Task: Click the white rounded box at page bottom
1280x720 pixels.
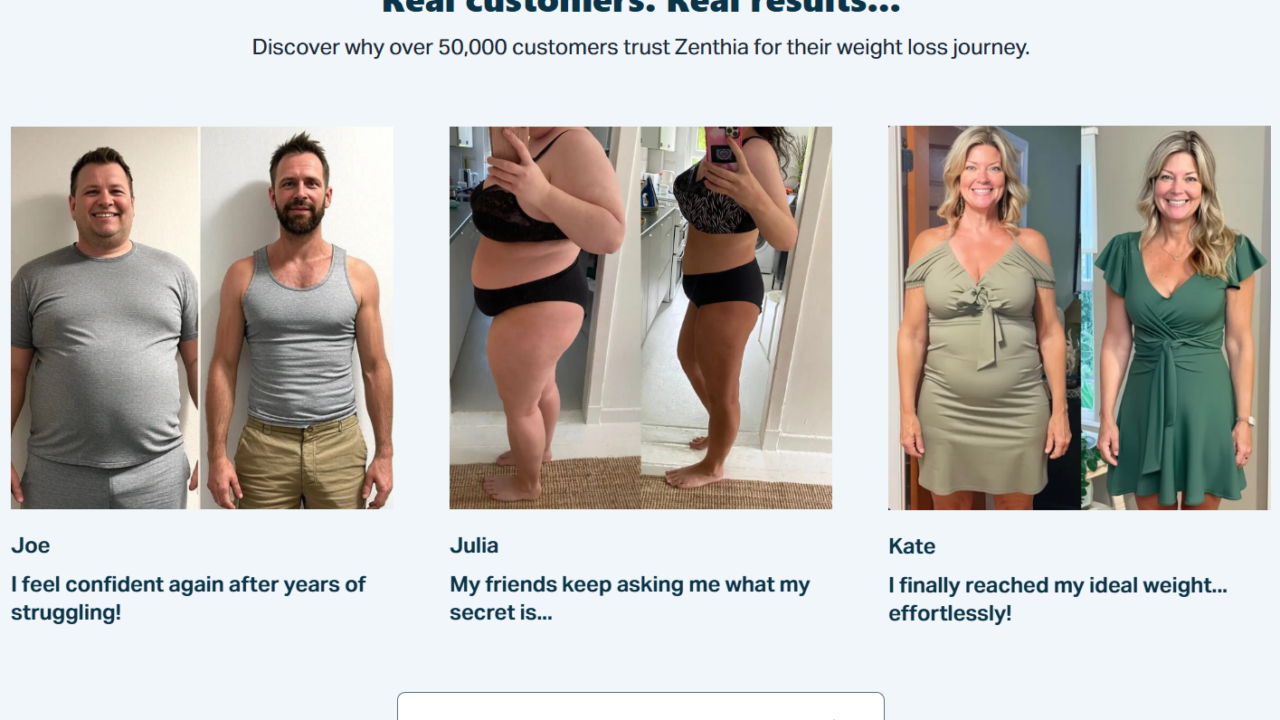Action: [x=641, y=706]
